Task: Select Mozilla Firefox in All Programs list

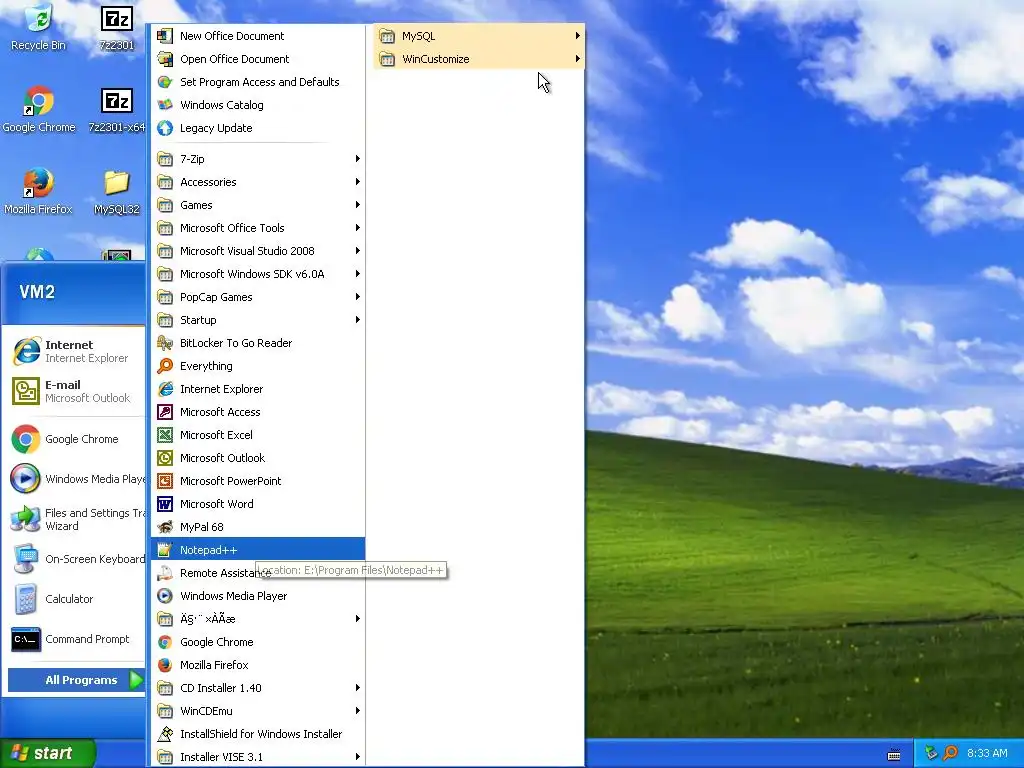Action: pos(258,665)
